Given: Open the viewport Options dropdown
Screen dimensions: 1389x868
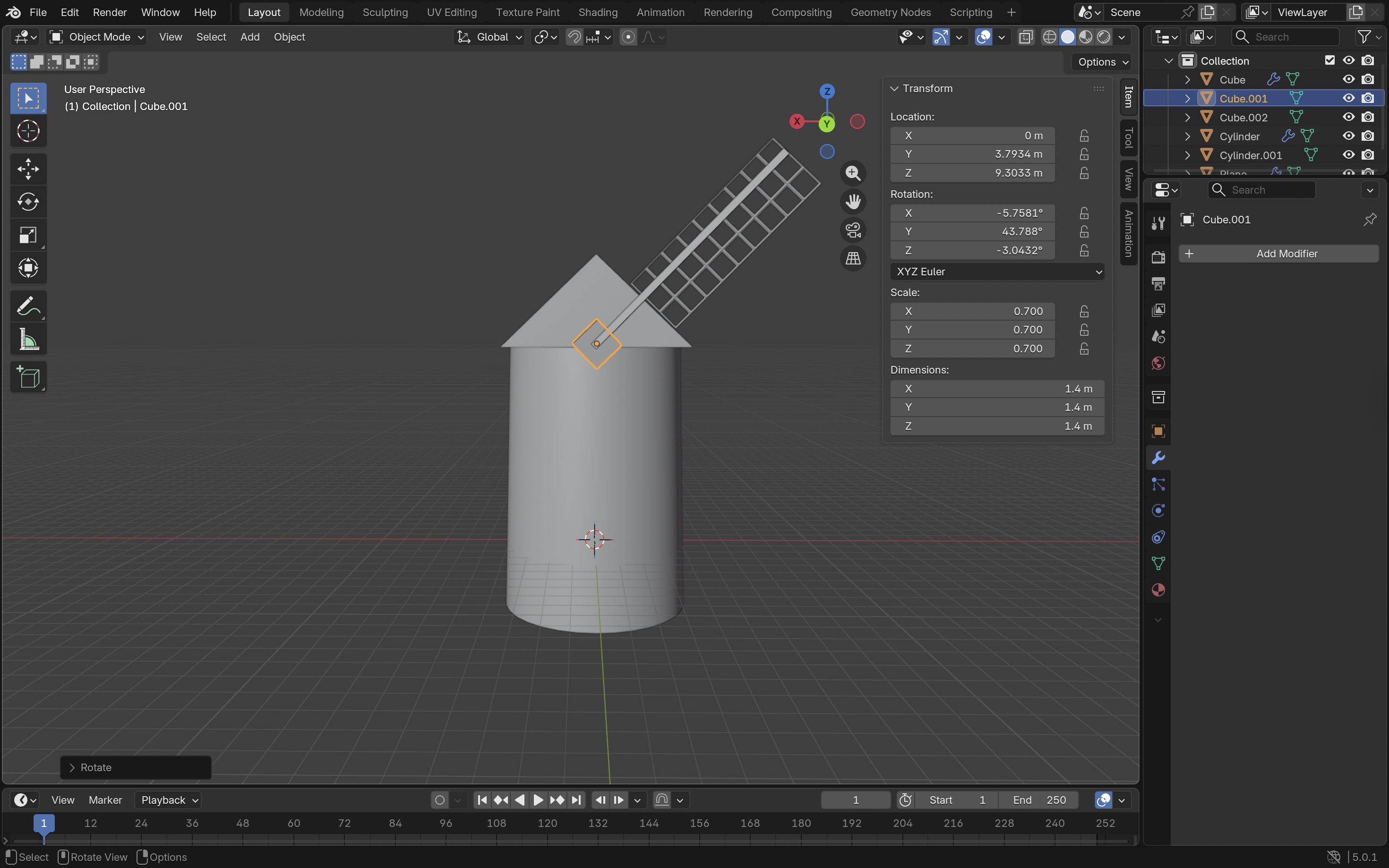Looking at the screenshot, I should (x=1101, y=62).
